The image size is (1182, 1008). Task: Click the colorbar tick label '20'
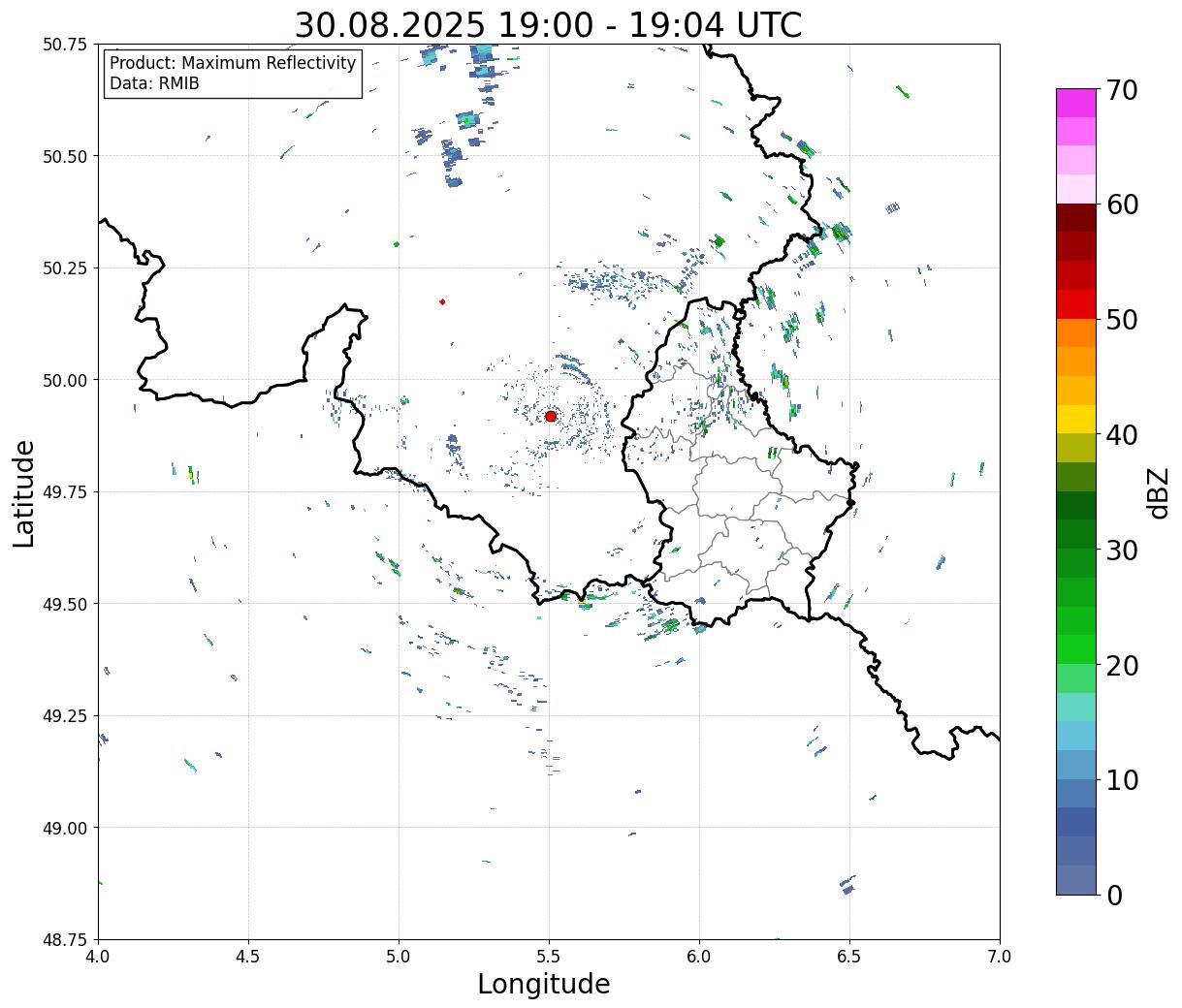point(1121,666)
